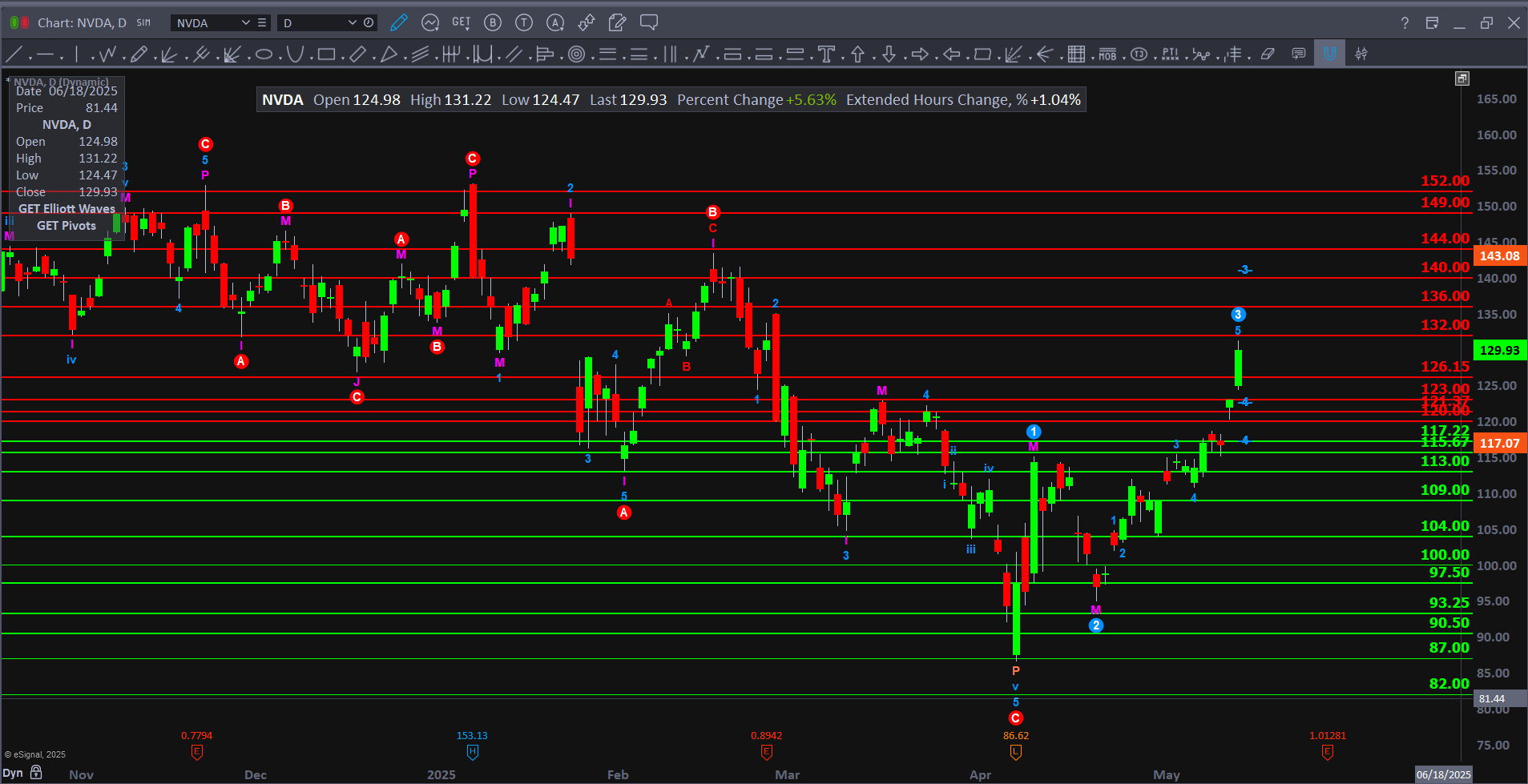Toggle the magnet snap mode

point(1329,54)
